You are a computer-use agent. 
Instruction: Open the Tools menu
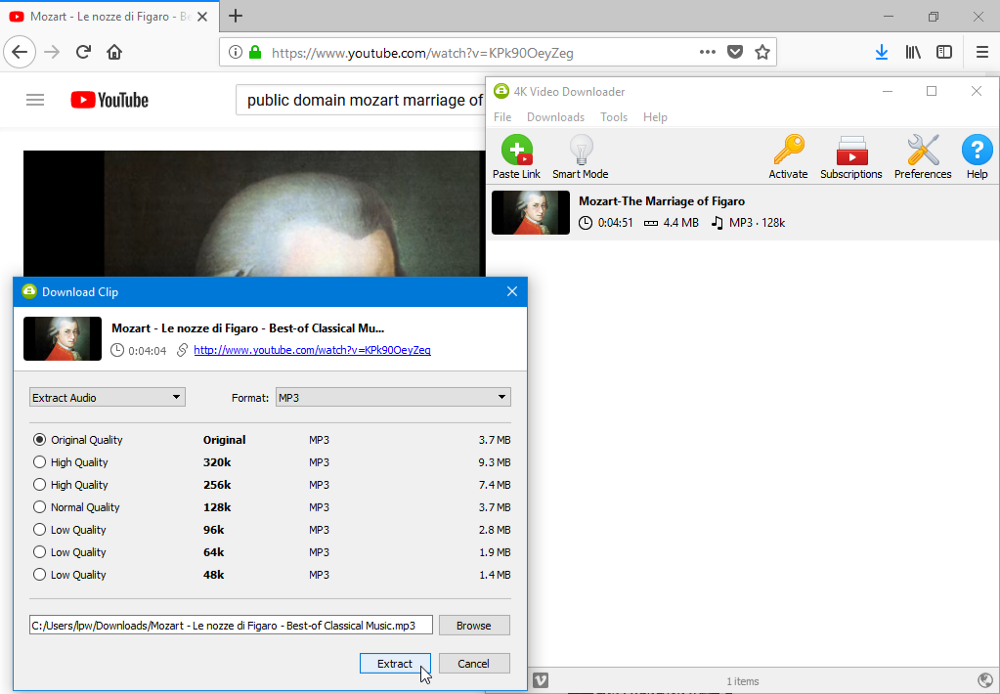(x=614, y=117)
